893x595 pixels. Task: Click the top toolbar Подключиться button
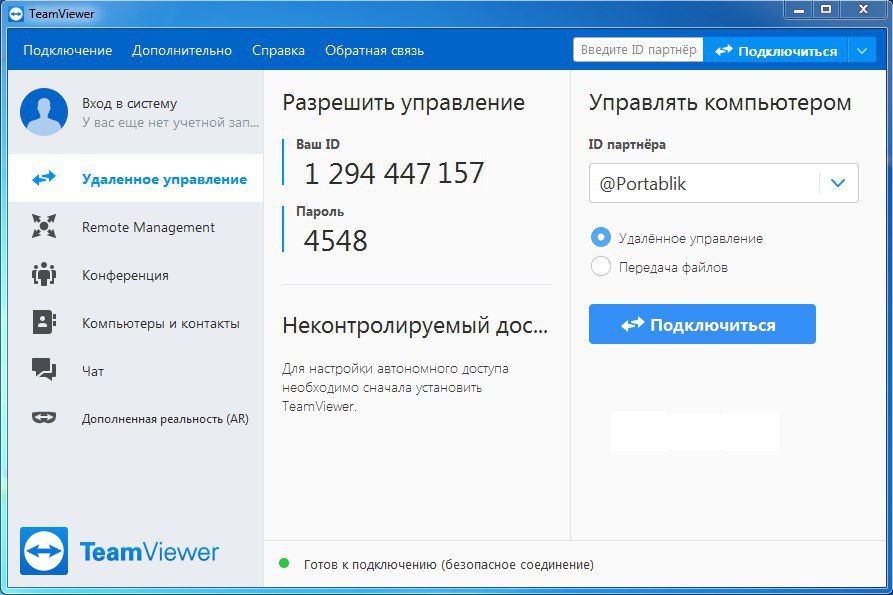point(776,51)
